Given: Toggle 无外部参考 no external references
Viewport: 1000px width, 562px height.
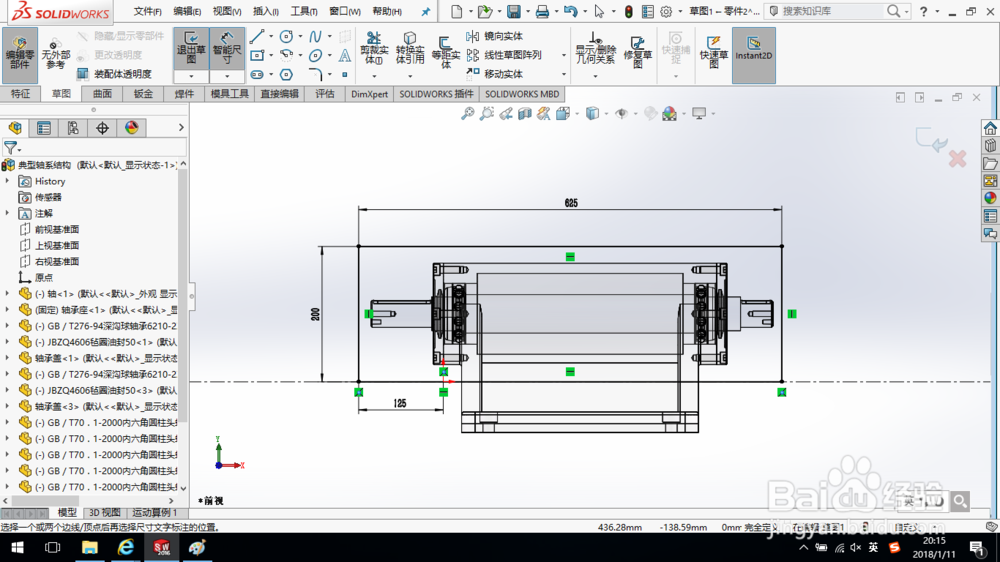Looking at the screenshot, I should pyautogui.click(x=55, y=54).
